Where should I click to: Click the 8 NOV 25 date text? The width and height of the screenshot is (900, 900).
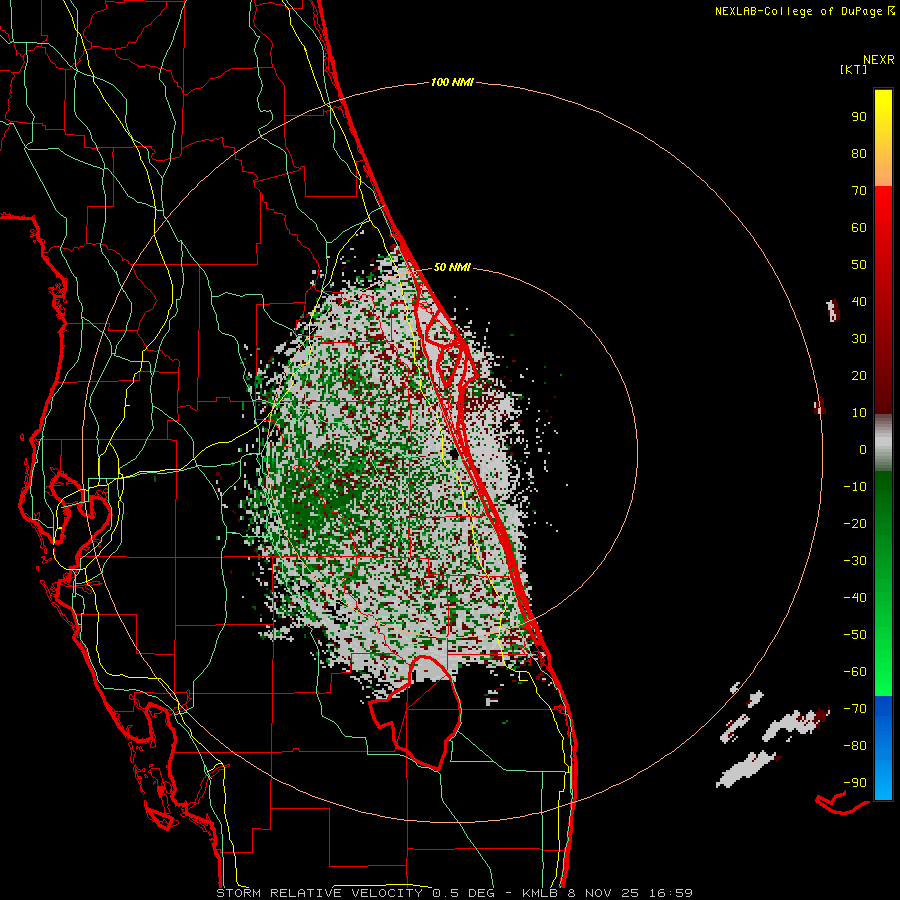coord(604,893)
